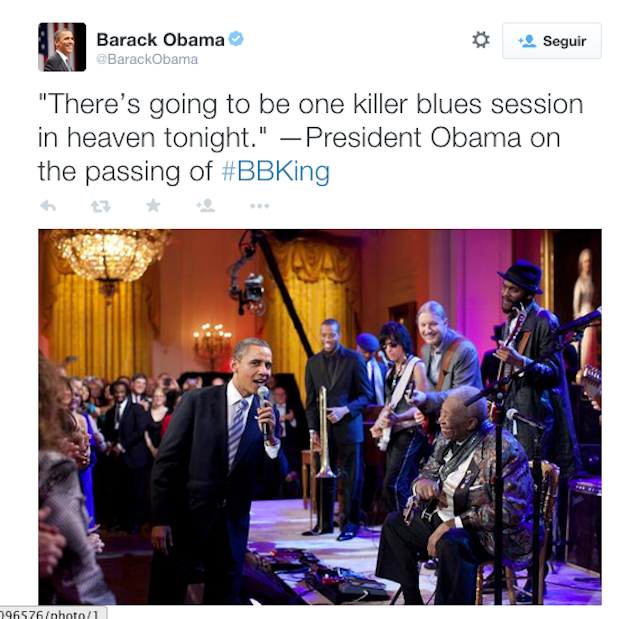Open the profile avatar picture
This screenshot has width=640, height=619.
pyautogui.click(x=62, y=47)
